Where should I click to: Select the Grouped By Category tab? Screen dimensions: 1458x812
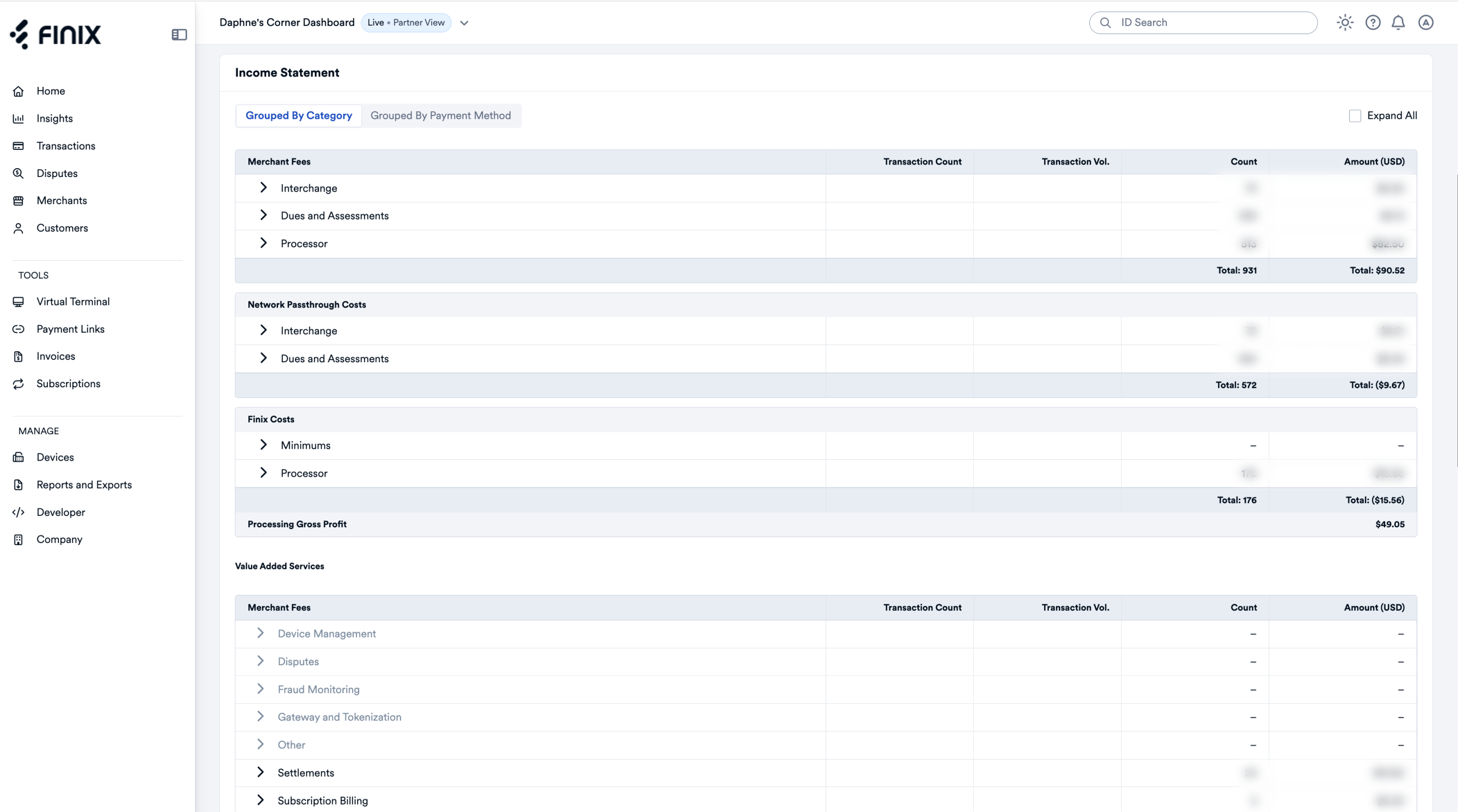coord(299,116)
